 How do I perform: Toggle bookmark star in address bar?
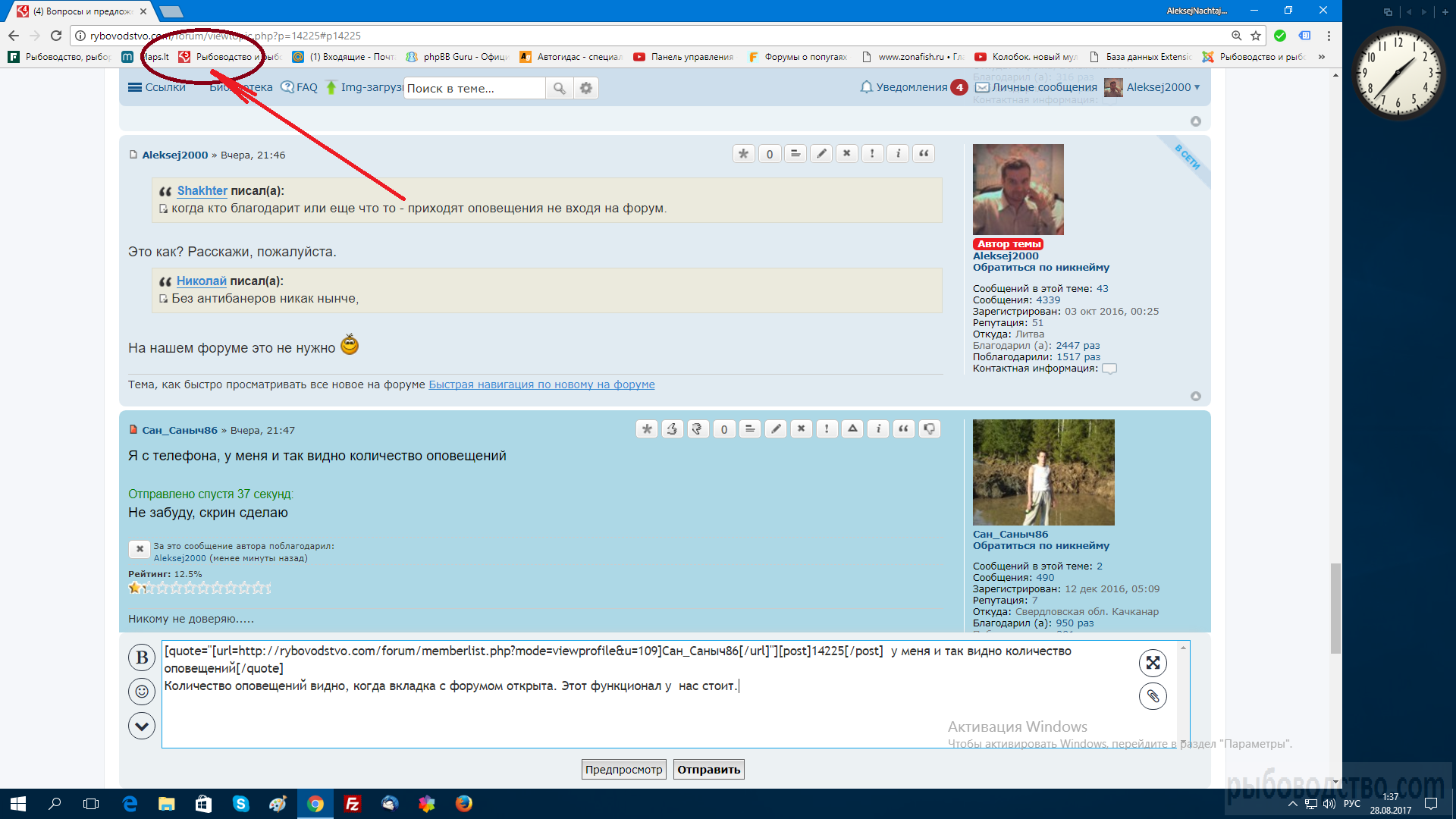pos(1256,36)
